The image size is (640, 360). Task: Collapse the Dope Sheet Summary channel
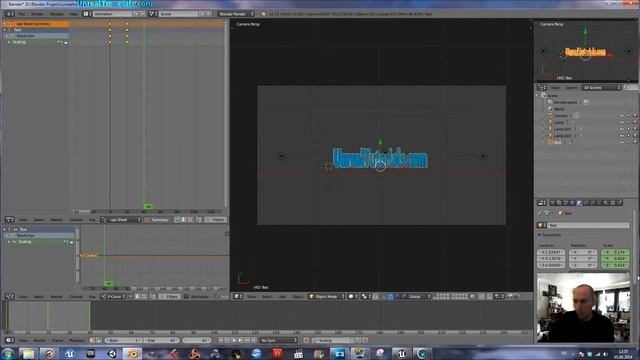pos(5,24)
